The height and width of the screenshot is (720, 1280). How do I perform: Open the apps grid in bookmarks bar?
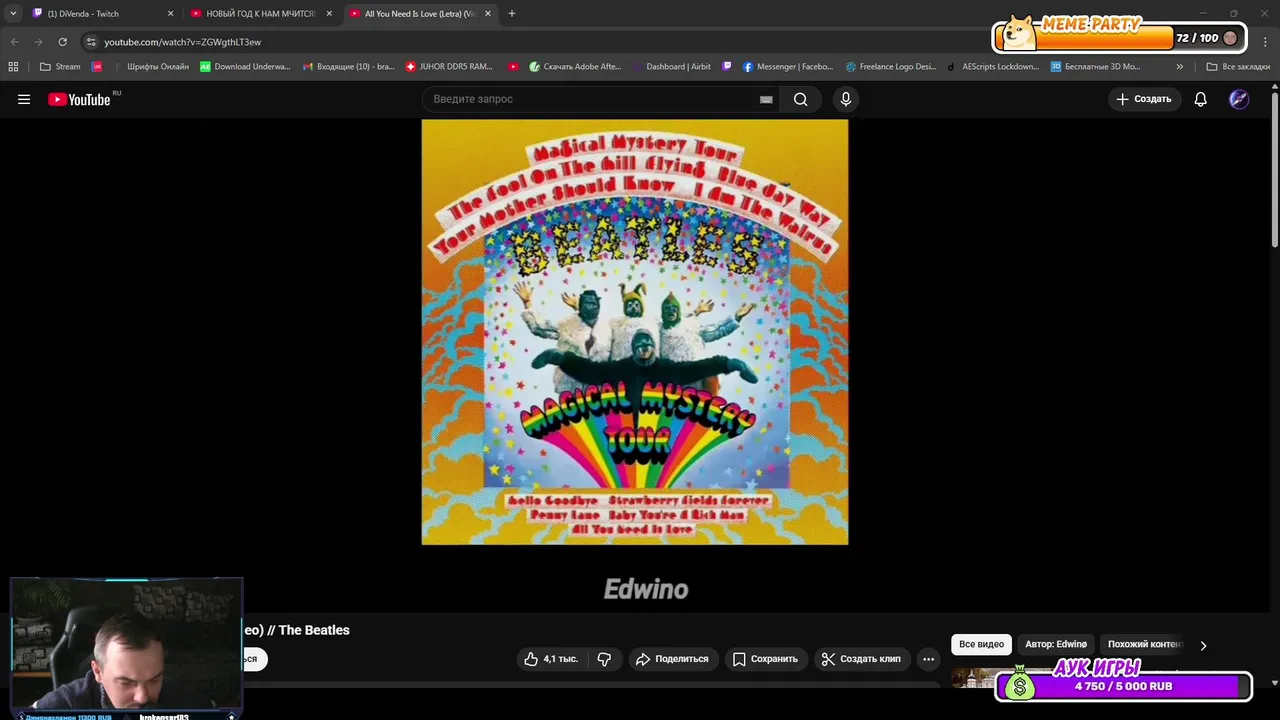click(13, 67)
